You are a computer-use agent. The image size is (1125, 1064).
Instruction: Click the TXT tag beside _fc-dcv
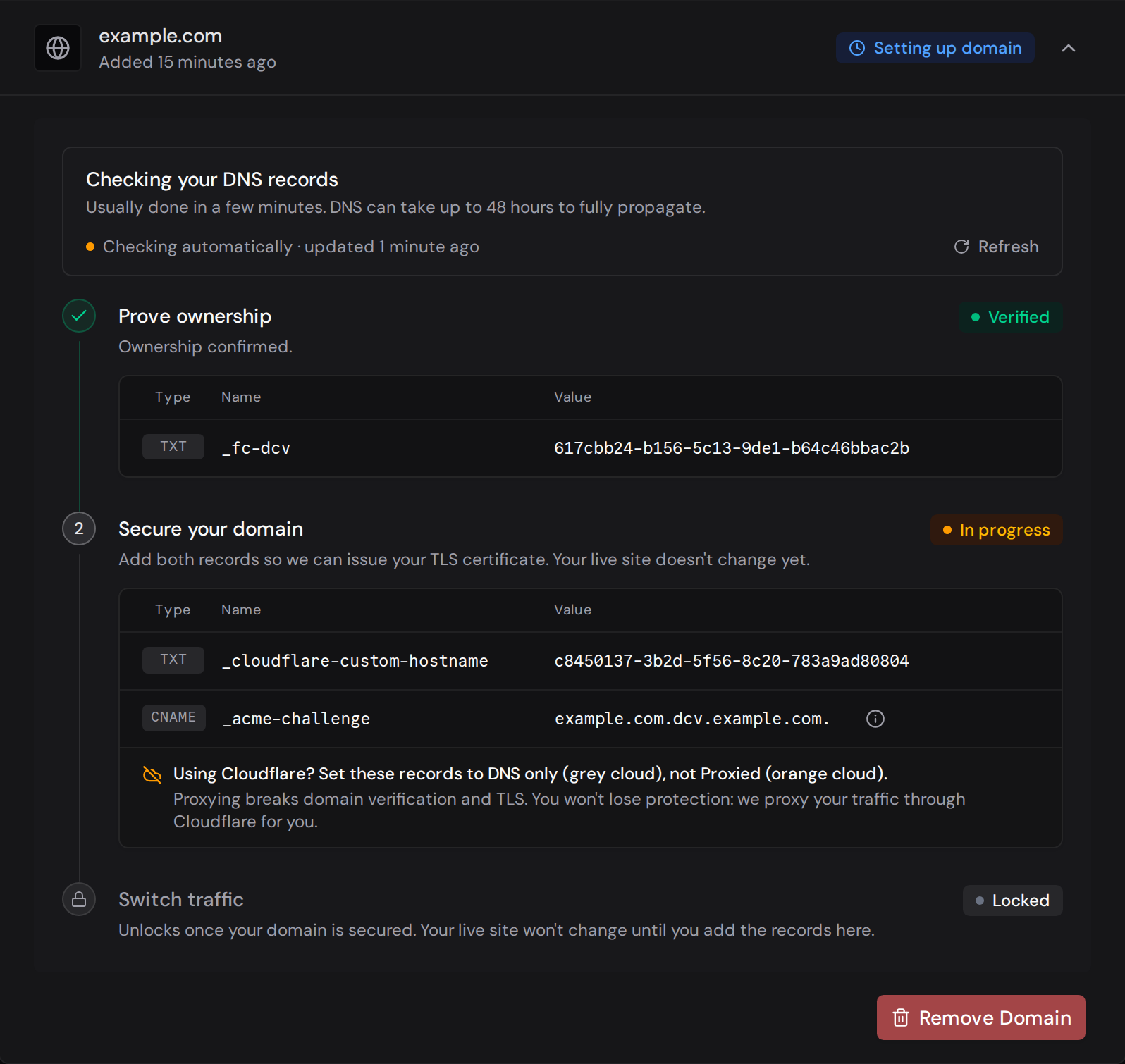[x=173, y=447]
